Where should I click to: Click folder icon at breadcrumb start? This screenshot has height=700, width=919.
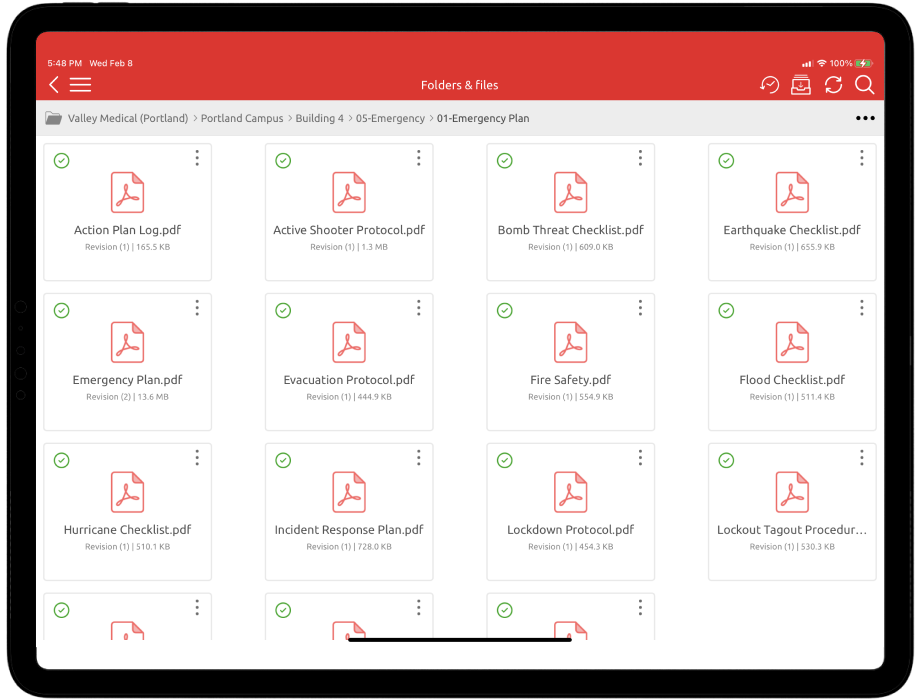pos(53,118)
